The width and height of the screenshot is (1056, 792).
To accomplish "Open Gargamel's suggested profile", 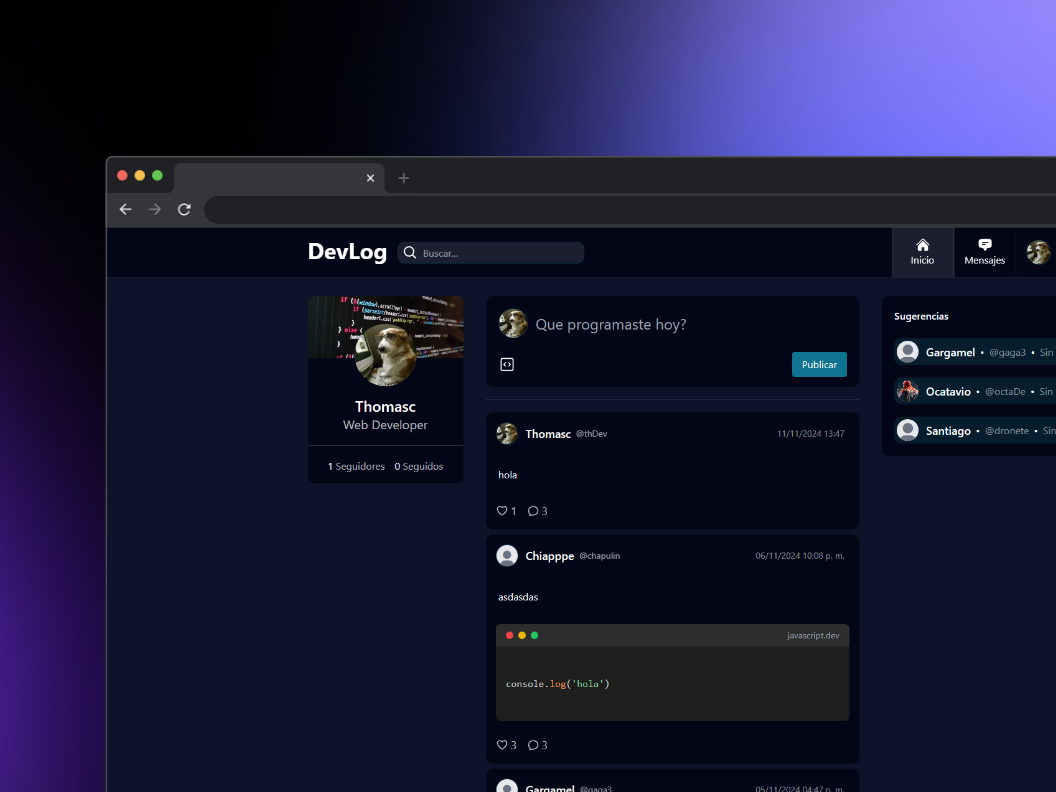I will coord(950,352).
